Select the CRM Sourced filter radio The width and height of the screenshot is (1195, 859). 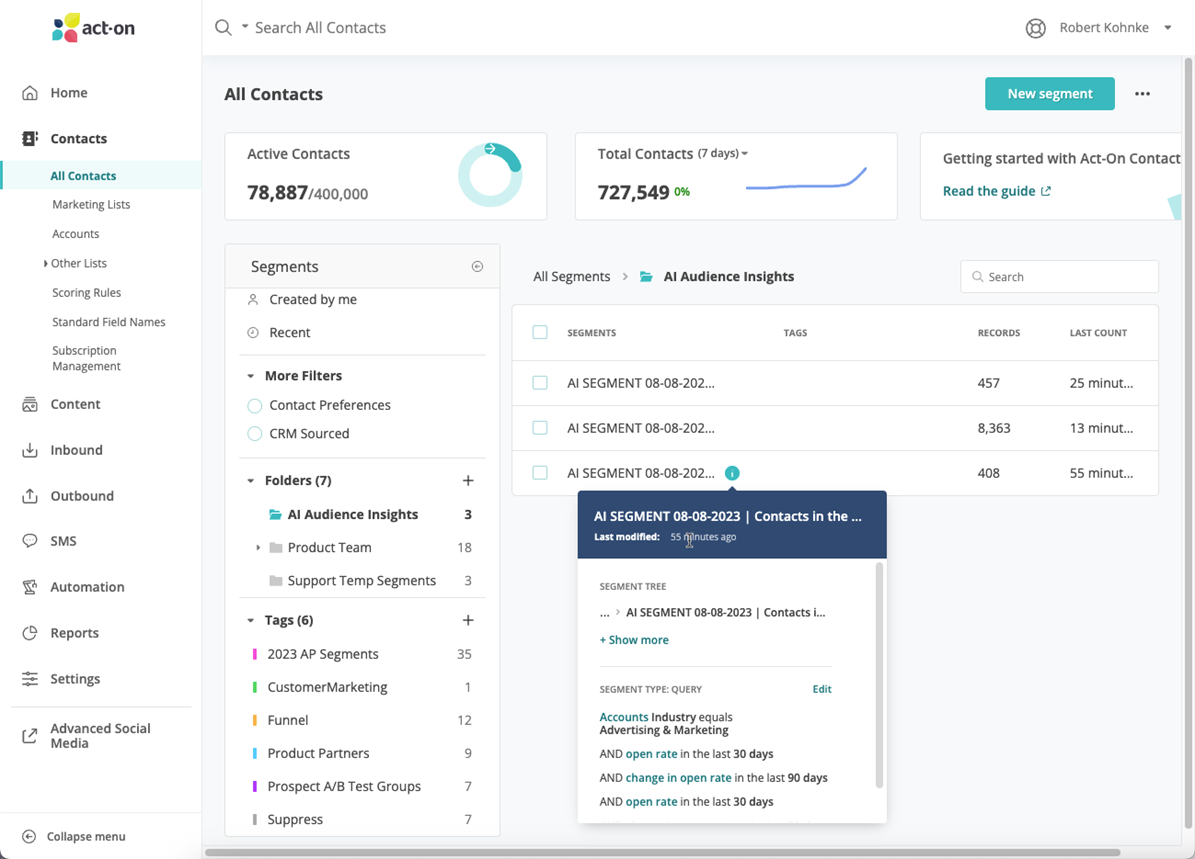[x=255, y=434]
